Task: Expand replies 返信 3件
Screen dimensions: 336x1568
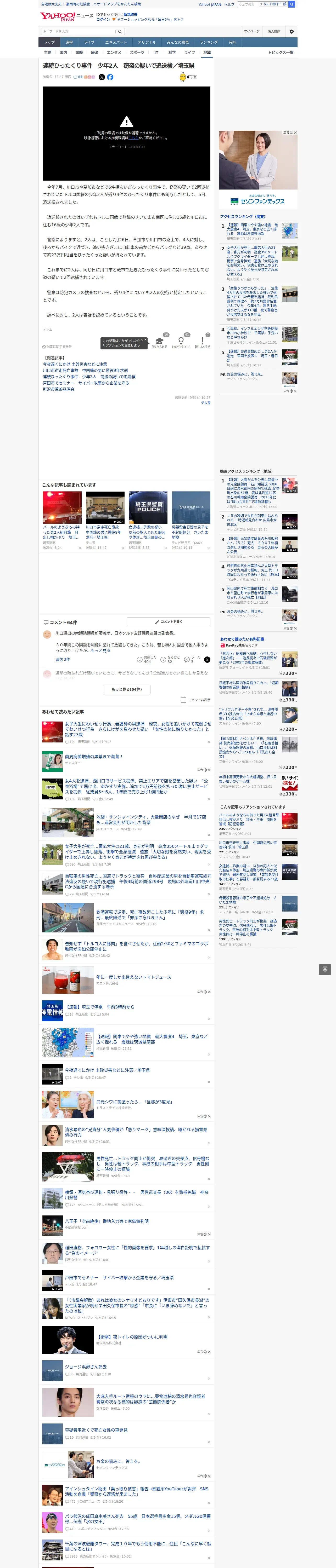Action: click(x=63, y=659)
